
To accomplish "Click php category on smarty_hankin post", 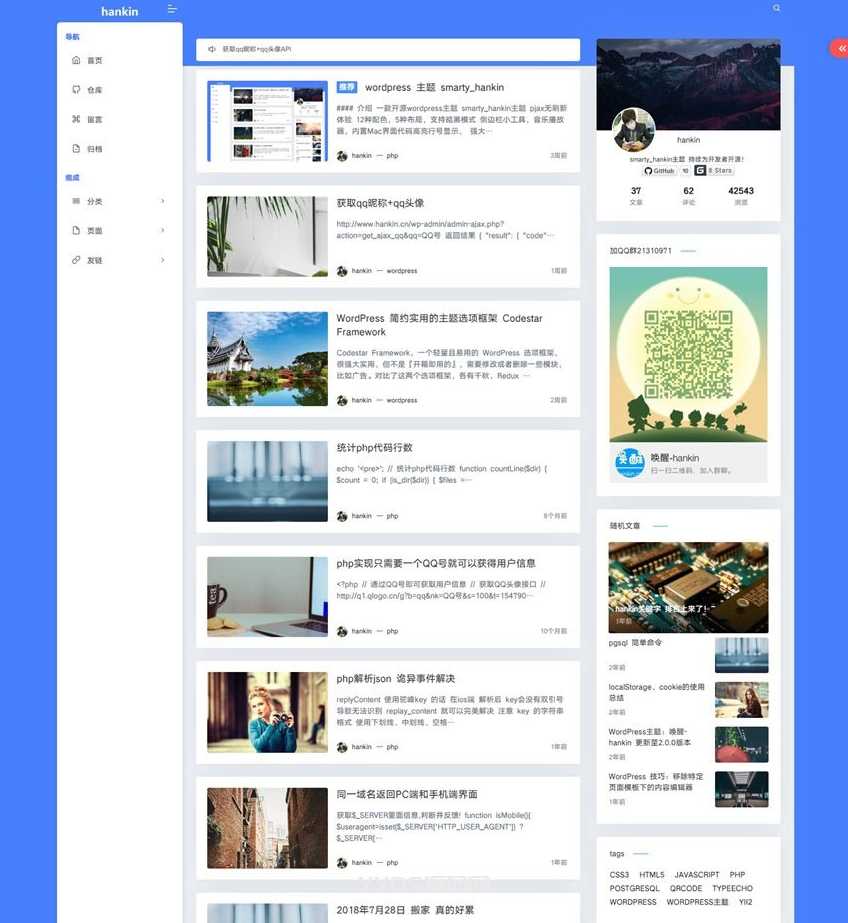I will (x=393, y=155).
